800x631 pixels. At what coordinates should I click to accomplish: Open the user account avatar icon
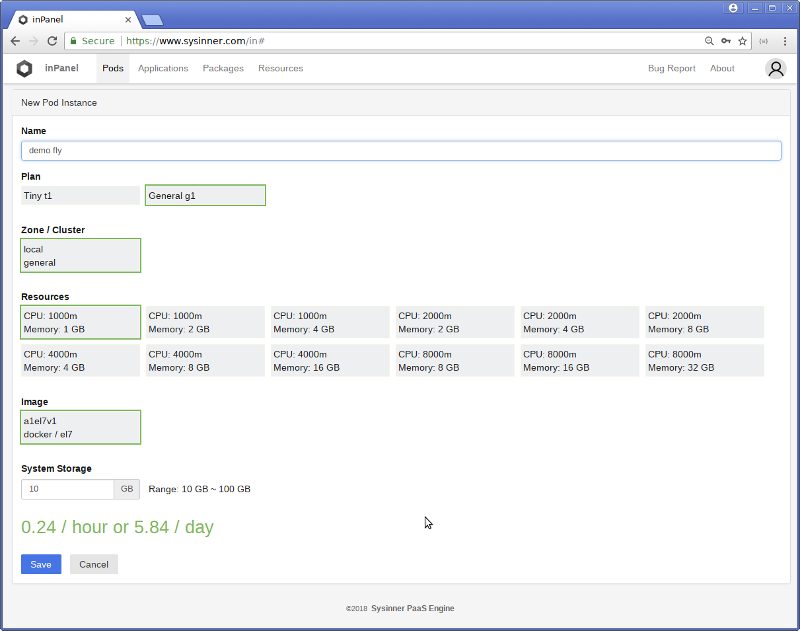coord(776,68)
